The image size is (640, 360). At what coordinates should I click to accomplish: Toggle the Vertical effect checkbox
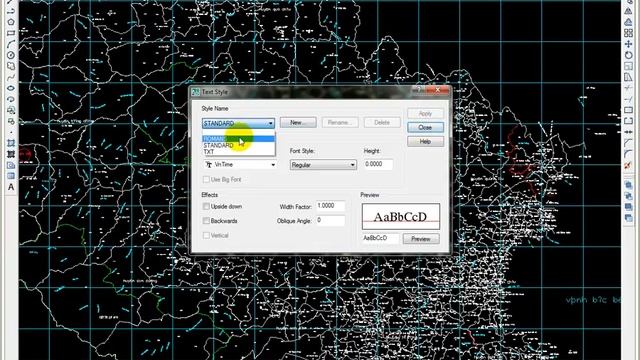pos(206,236)
